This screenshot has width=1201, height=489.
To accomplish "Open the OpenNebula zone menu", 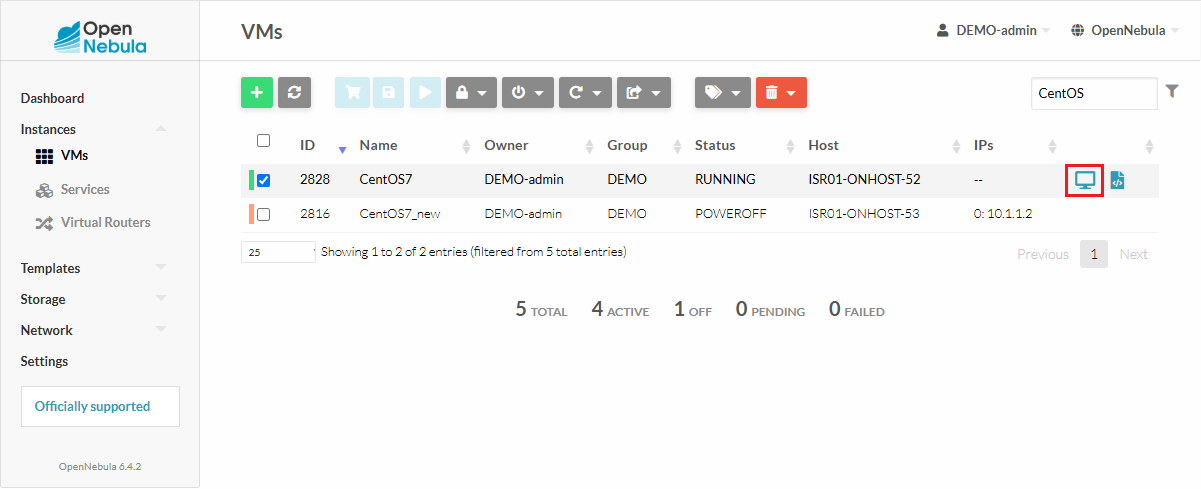I will (x=1125, y=30).
